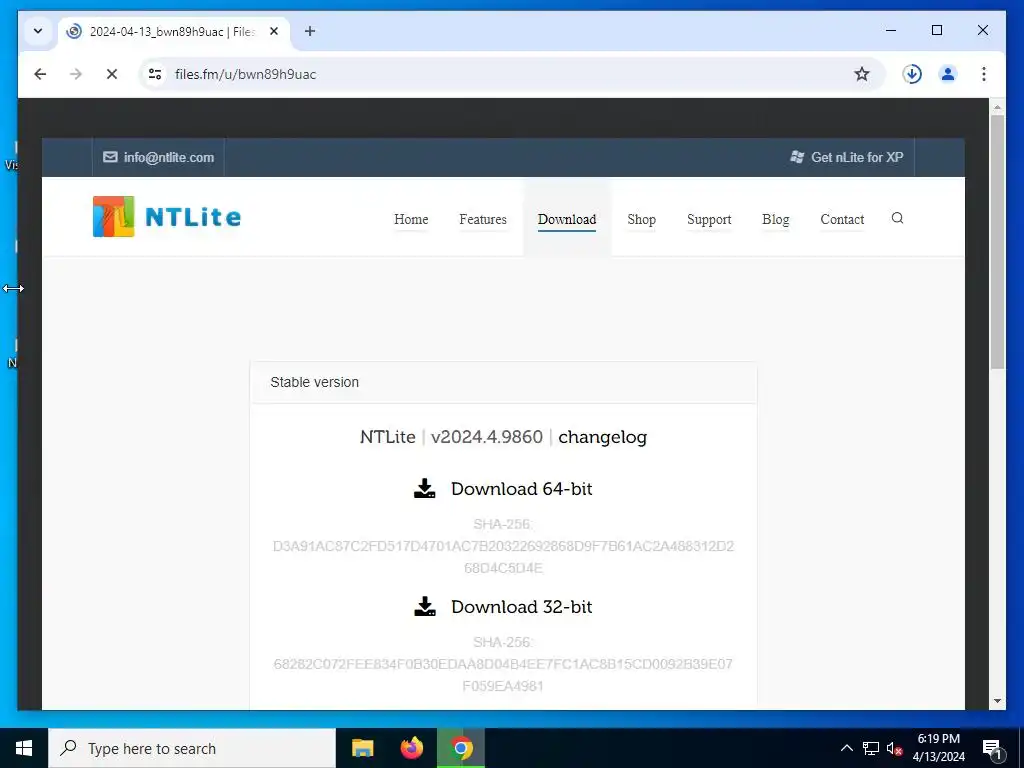The image size is (1024, 768).
Task: Click the Download 32-bit link
Action: [521, 607]
